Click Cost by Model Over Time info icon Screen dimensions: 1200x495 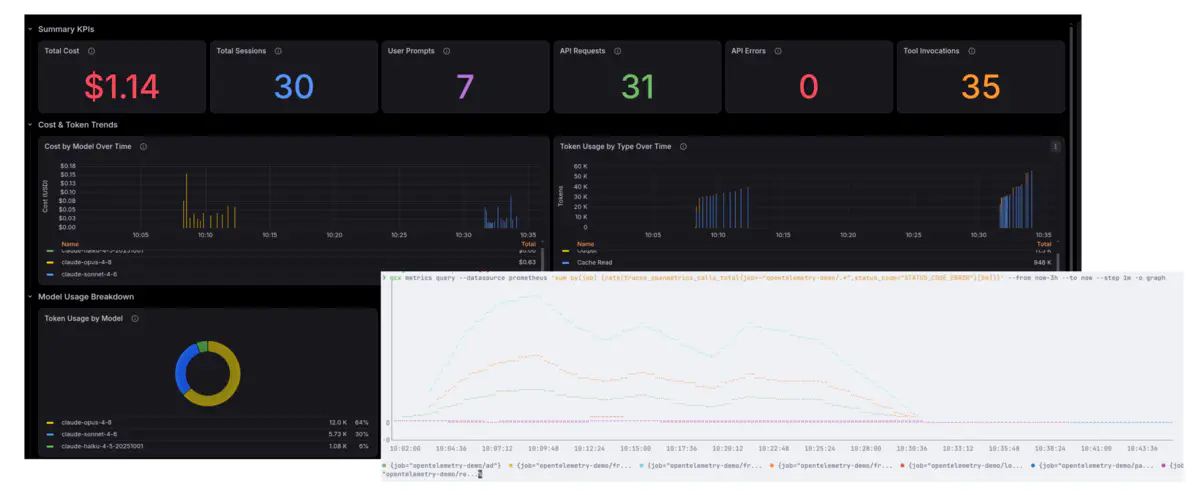[x=143, y=147]
